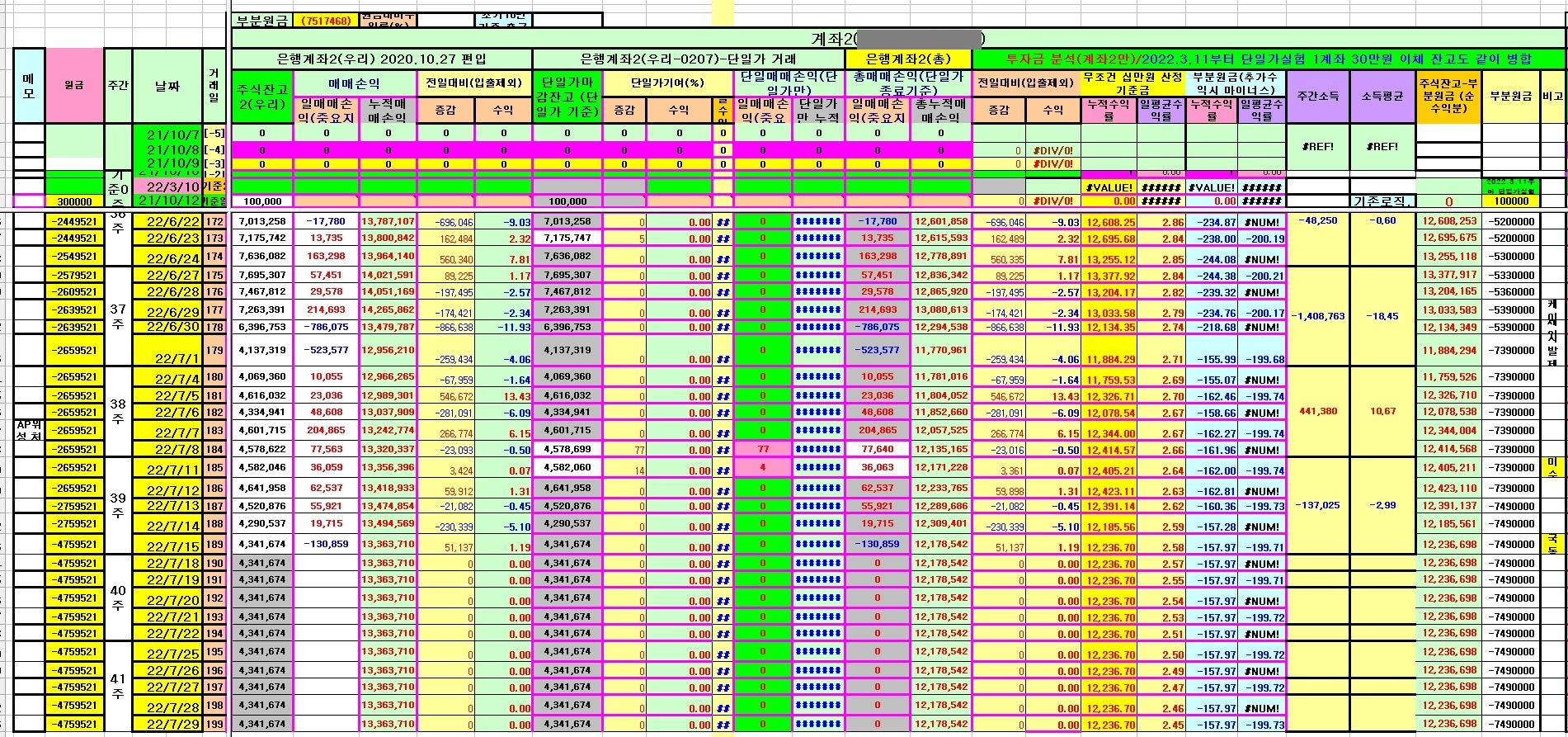Select the '기존로직' cell
This screenshot has height=737, width=1568.
(x=1382, y=201)
